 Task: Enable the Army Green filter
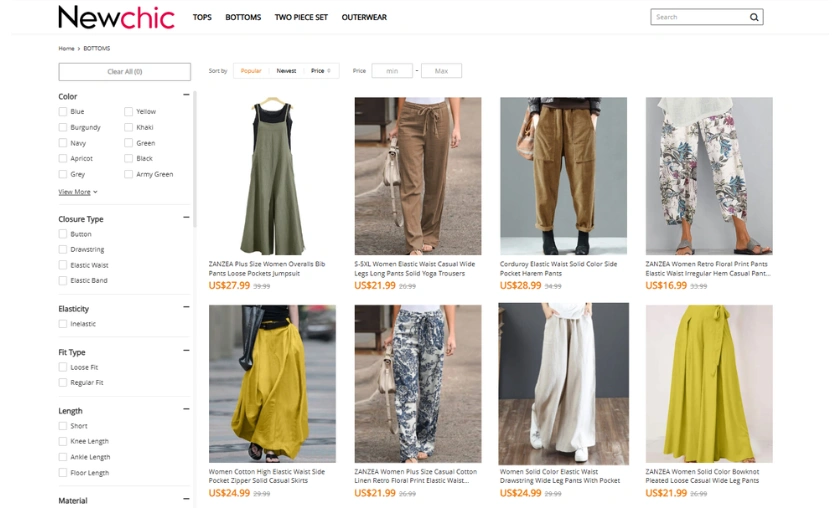tap(128, 174)
